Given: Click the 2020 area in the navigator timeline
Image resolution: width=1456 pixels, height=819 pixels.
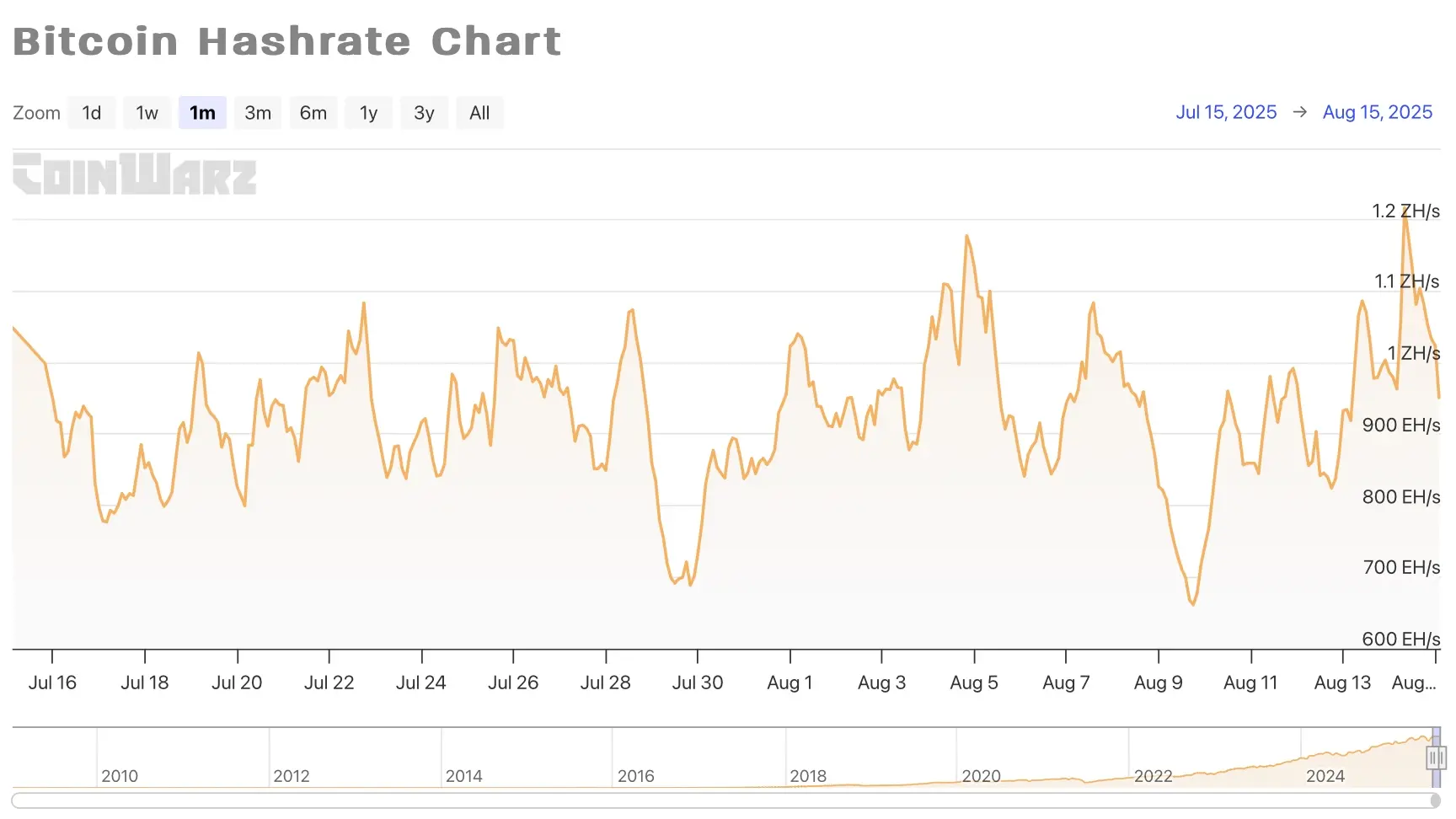Looking at the screenshot, I should tap(982, 776).
